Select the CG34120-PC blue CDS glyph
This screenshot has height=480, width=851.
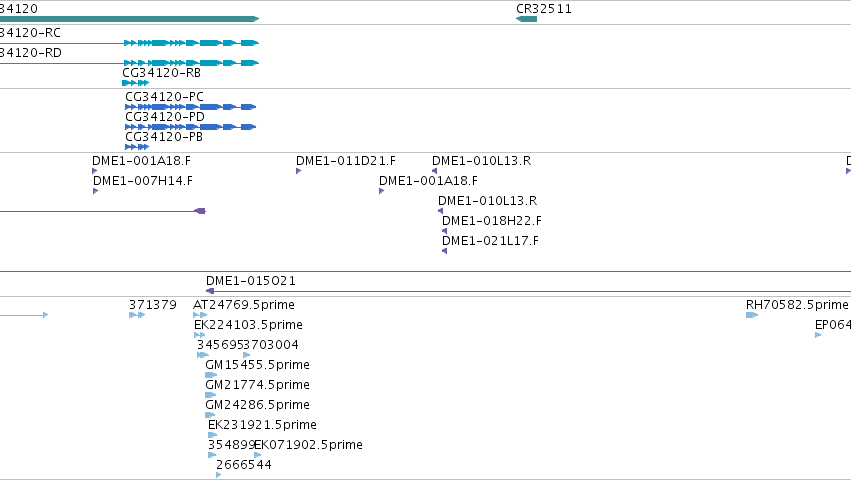[x=190, y=107]
